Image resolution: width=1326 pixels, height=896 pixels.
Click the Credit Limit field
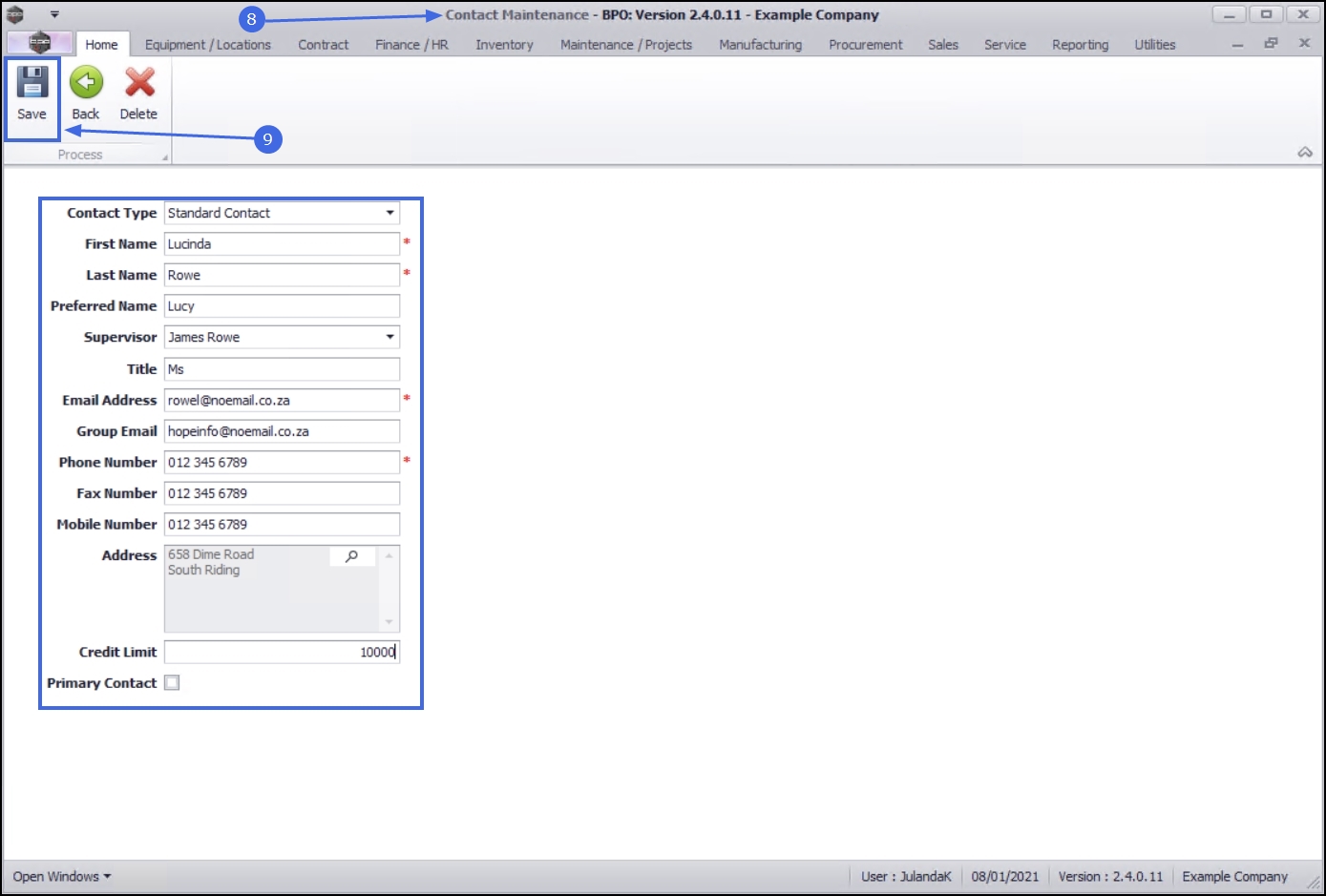pos(282,652)
